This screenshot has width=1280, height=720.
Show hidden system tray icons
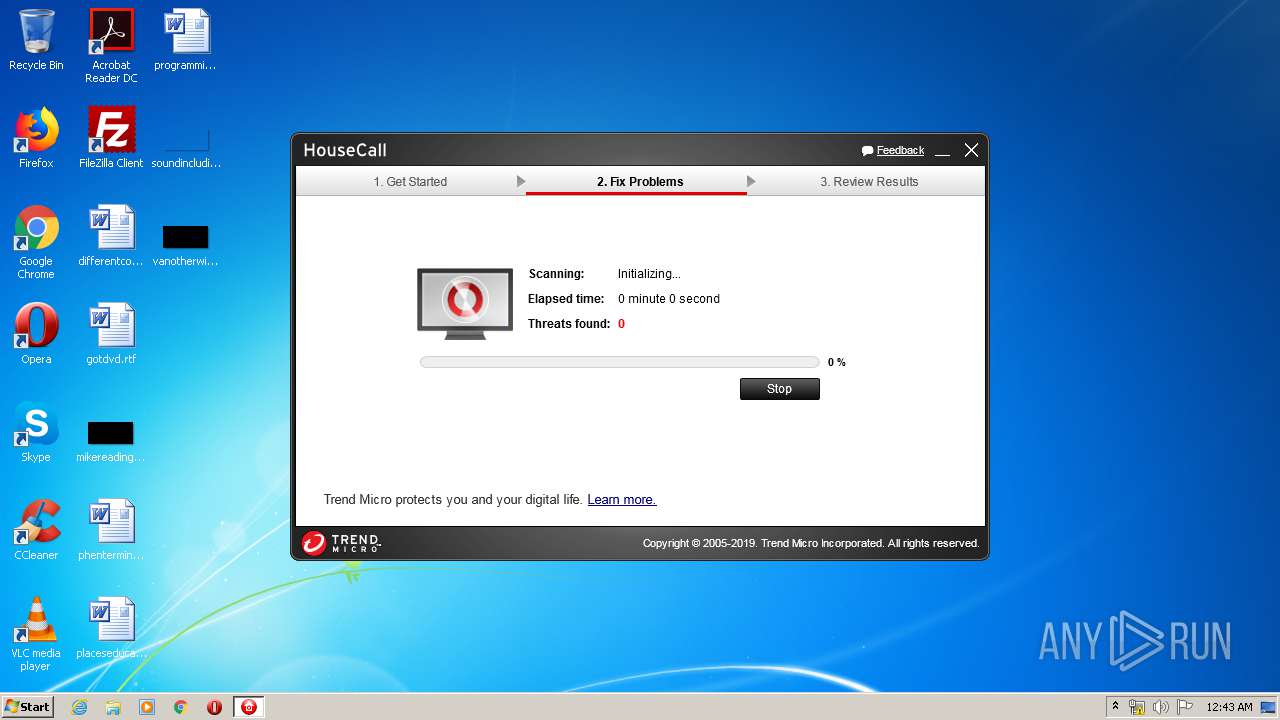1115,706
